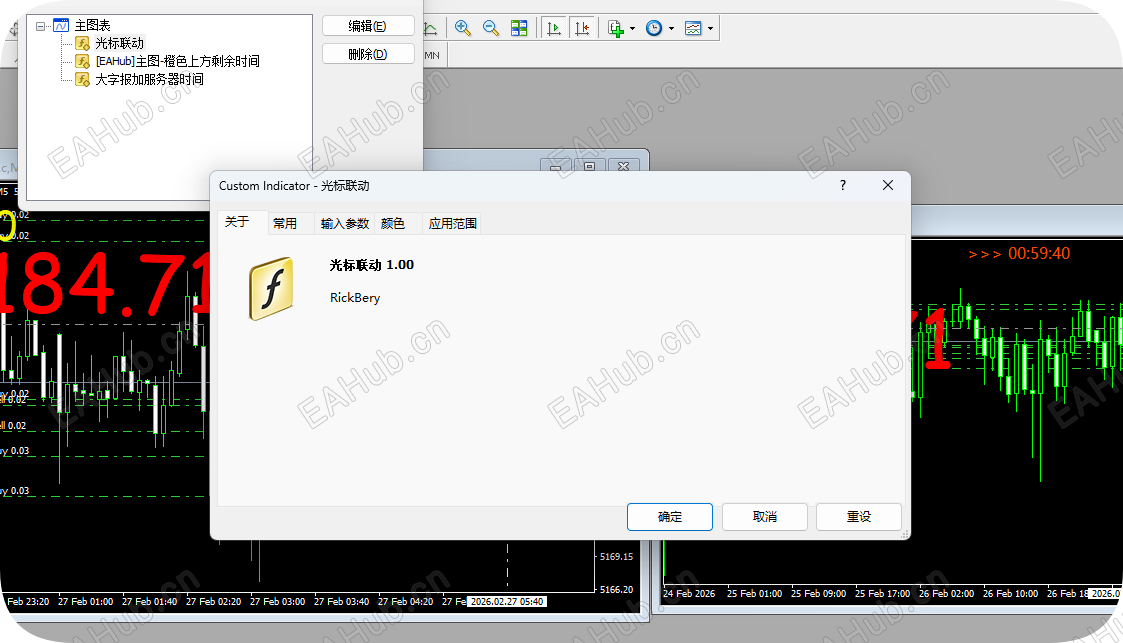The image size is (1123, 643).
Task: Open the dropdown beside the clock icon
Action: pyautogui.click(x=671, y=27)
